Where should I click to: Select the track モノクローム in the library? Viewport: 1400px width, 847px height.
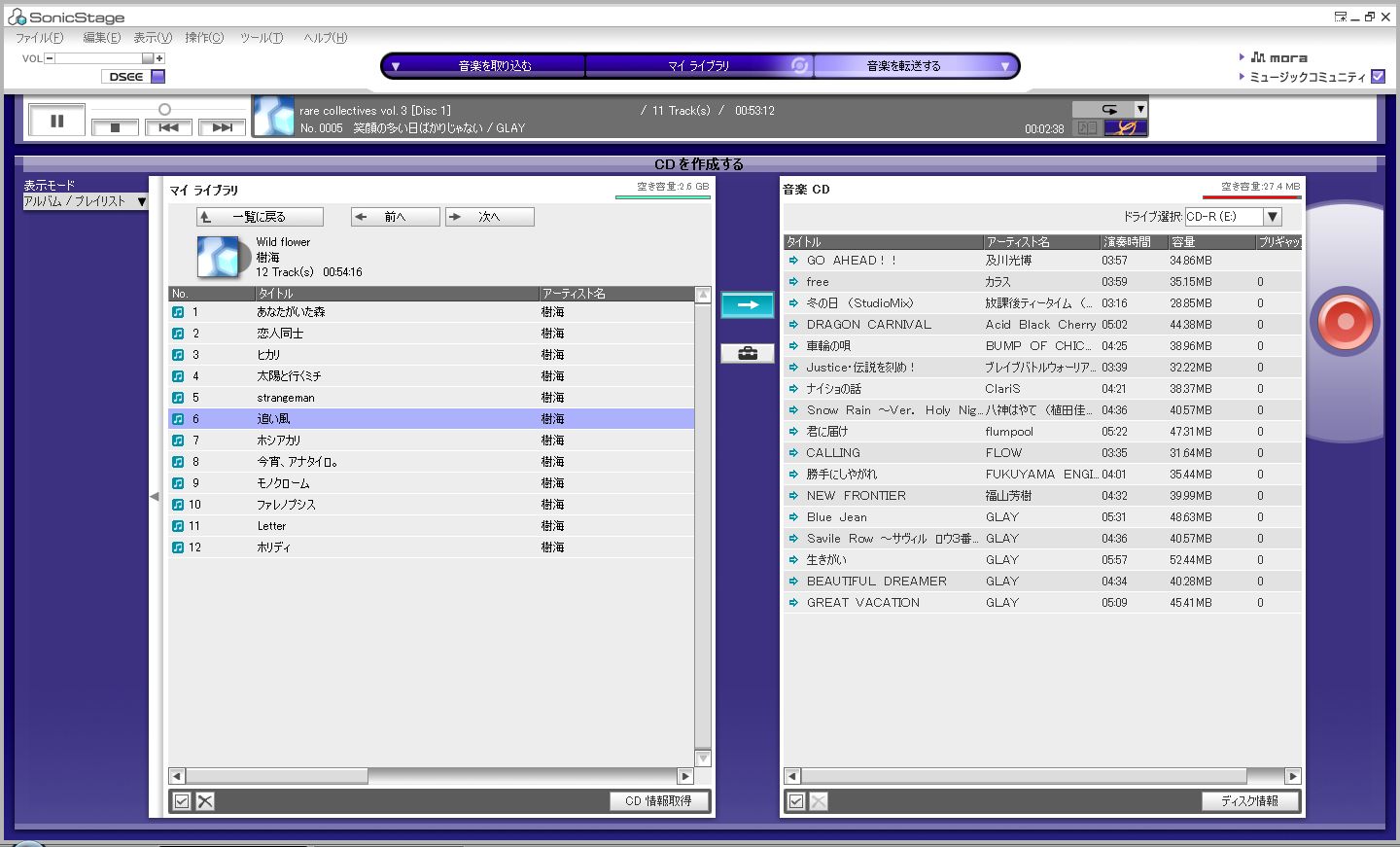pos(432,483)
